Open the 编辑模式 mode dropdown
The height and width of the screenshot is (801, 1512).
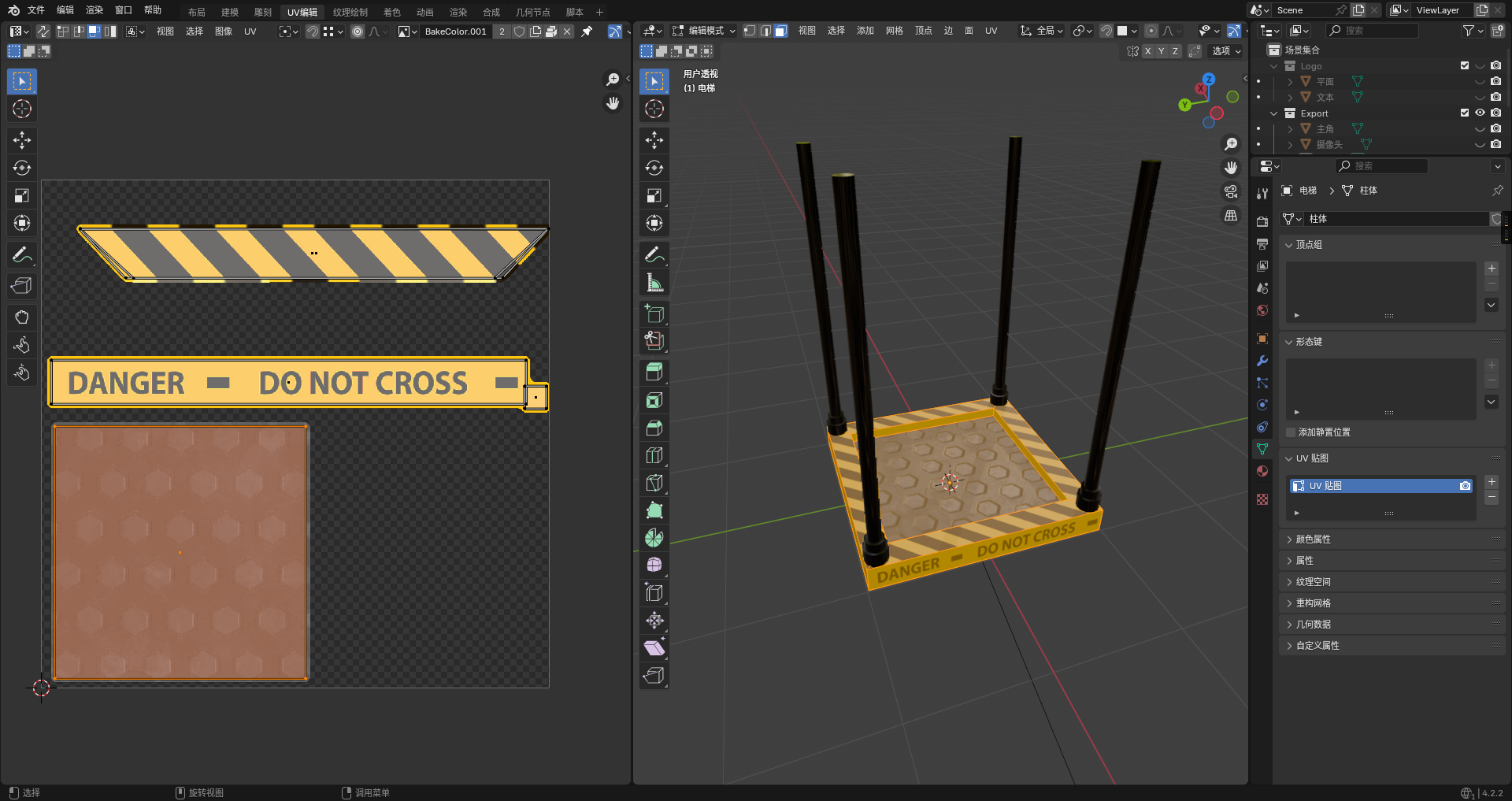pos(704,31)
